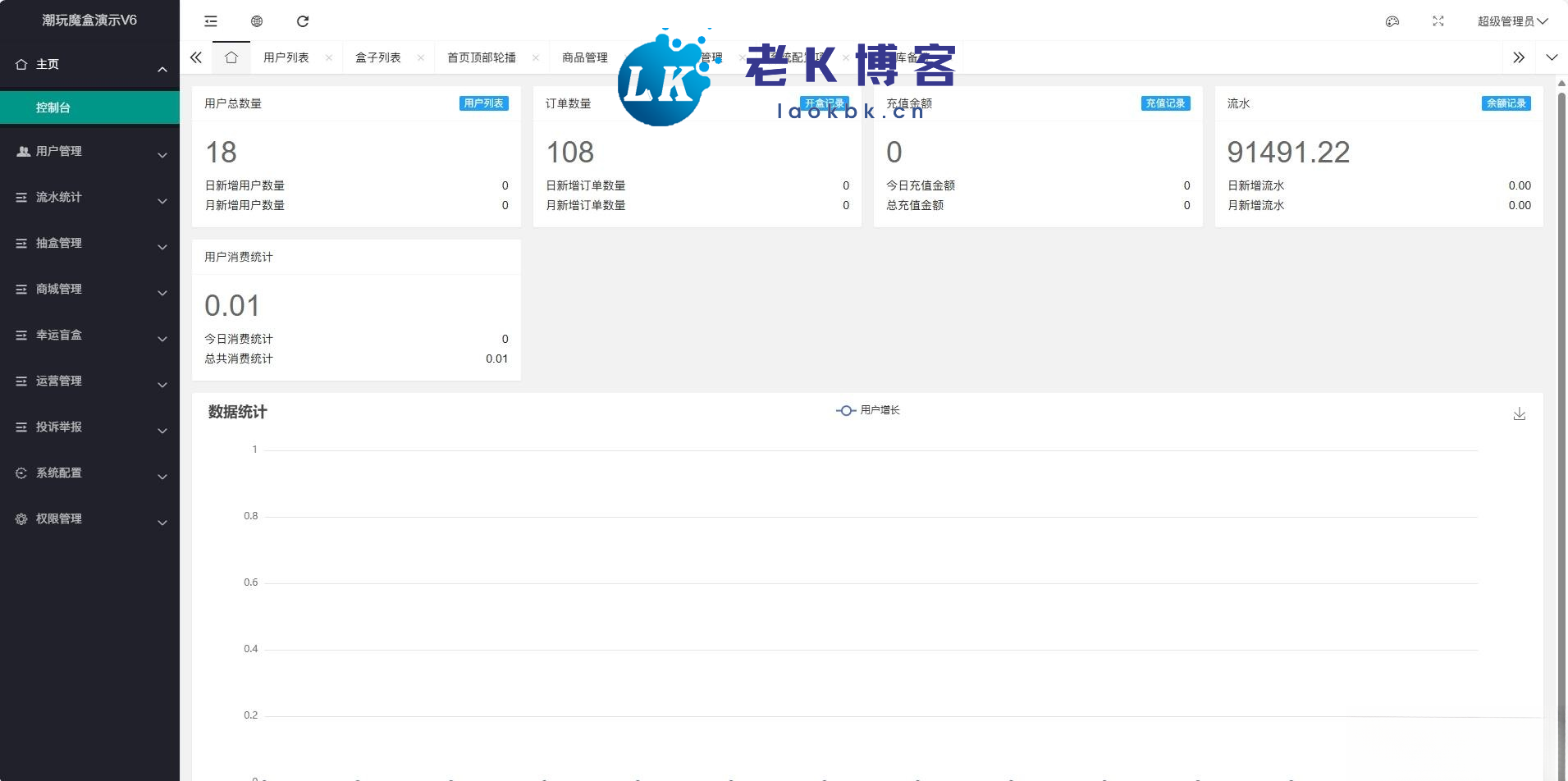Click the 余额记录 badge link
Viewport: 1568px width, 781px height.
point(1506,103)
